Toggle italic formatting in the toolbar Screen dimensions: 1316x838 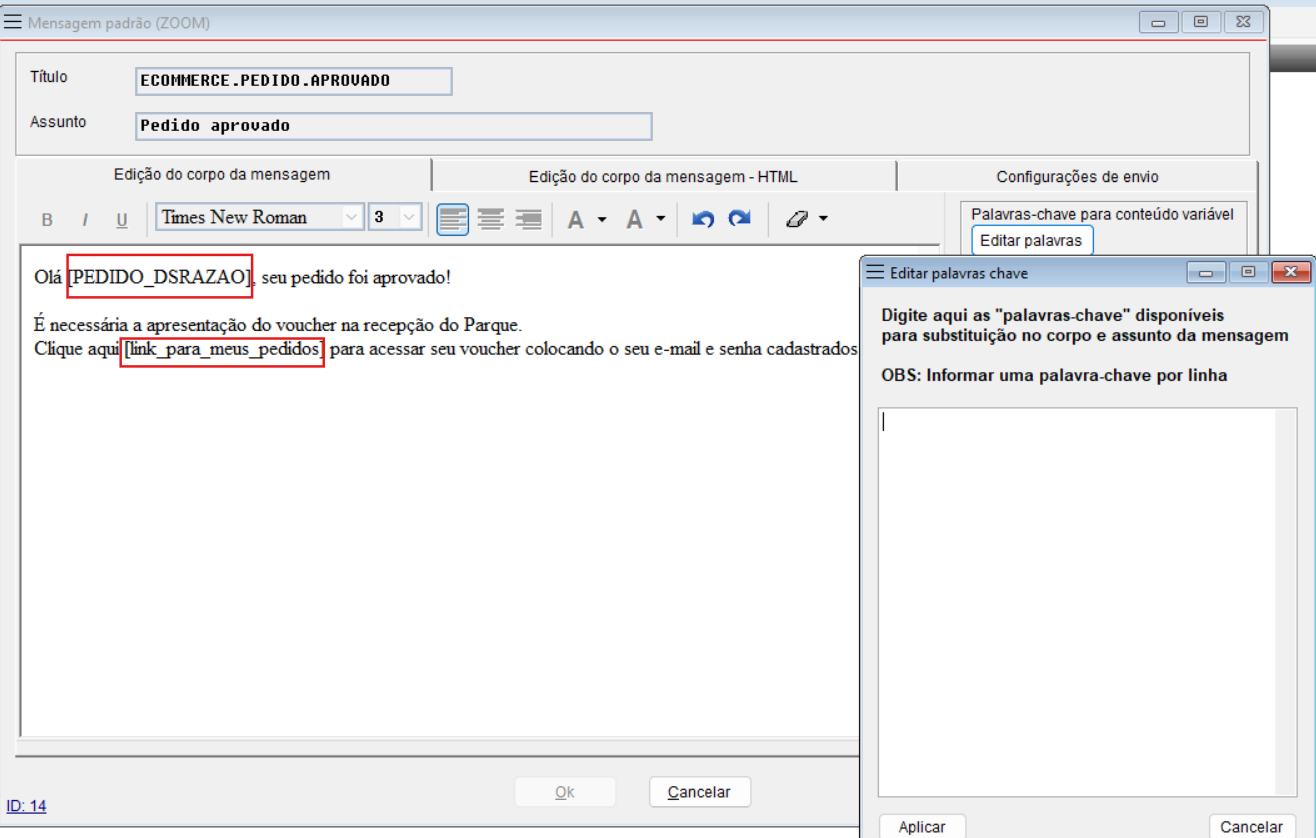pos(85,220)
